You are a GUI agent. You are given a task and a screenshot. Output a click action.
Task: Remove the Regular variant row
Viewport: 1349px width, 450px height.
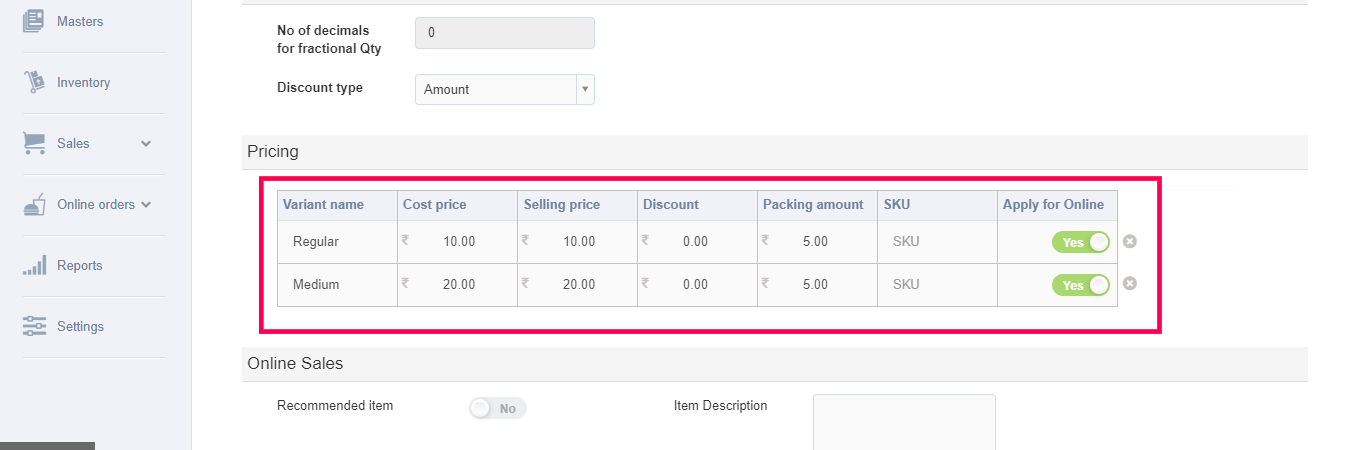coord(1130,242)
